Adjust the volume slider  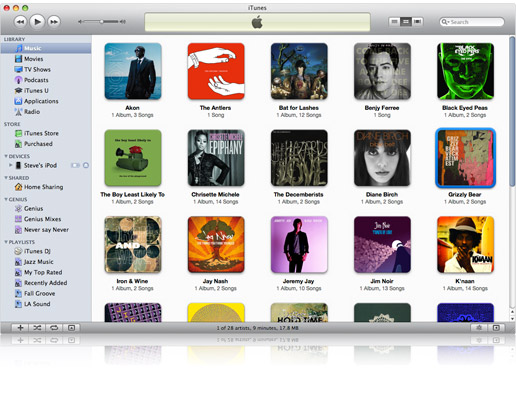[102, 22]
